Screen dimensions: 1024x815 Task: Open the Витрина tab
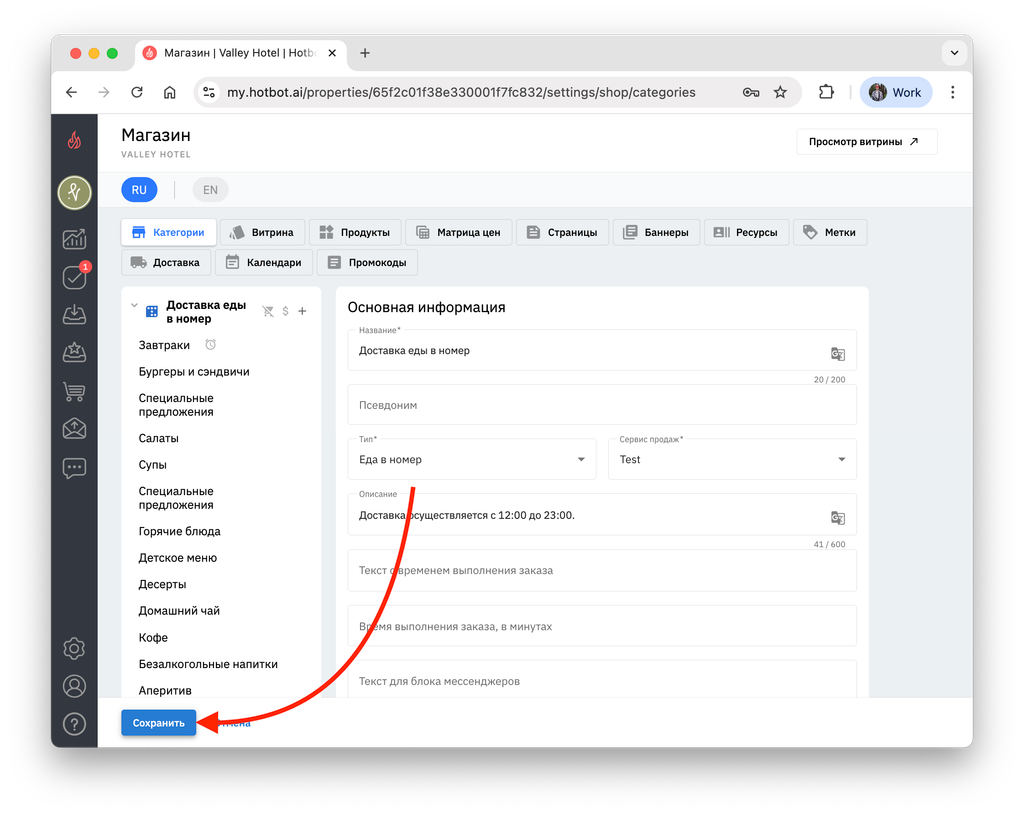tap(263, 232)
